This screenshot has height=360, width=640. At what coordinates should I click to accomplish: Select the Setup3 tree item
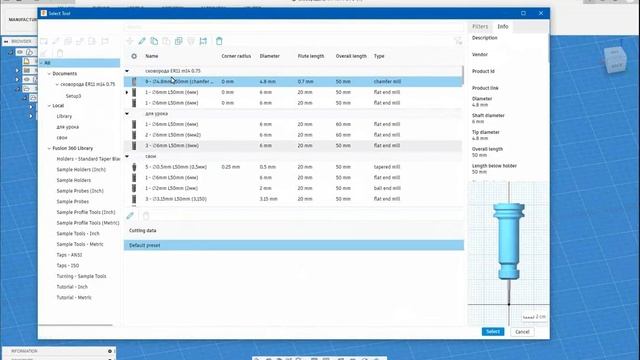coord(73,96)
